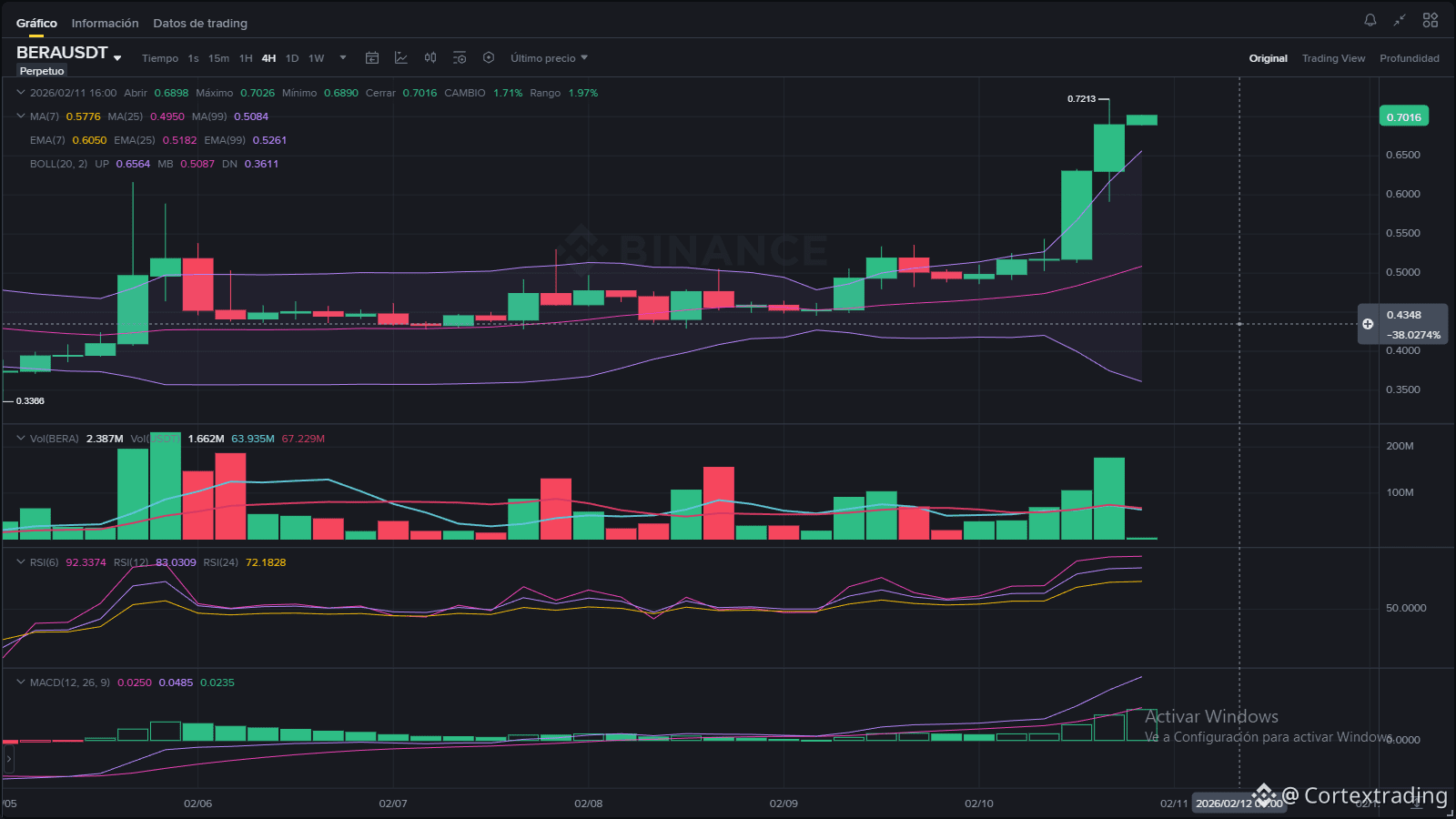Click the -38.0274% crosshair change label
Viewport: 1456px width, 819px height.
pos(1414,335)
